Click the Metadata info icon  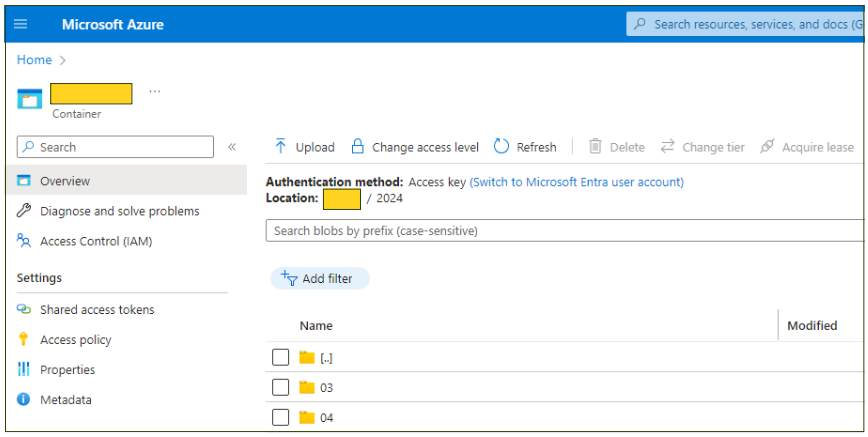(24, 400)
